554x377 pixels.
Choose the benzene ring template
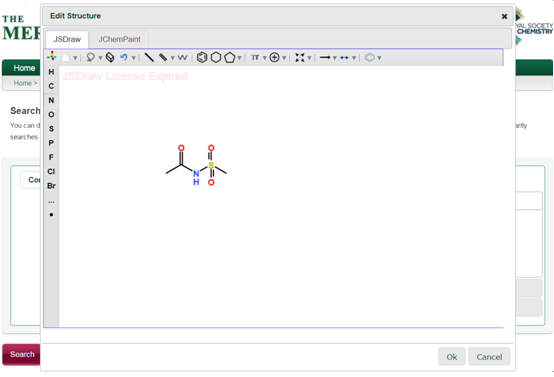[x=202, y=57]
